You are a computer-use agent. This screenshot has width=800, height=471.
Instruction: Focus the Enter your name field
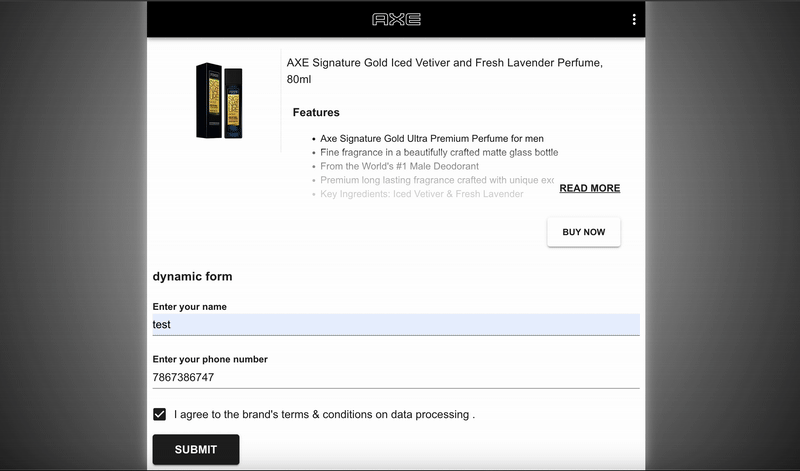click(x=396, y=325)
